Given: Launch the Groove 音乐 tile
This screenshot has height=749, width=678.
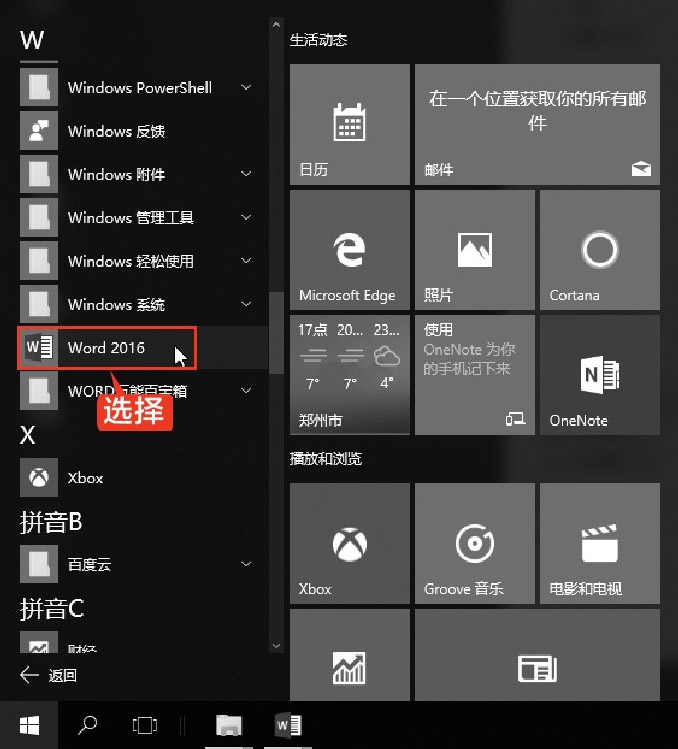Looking at the screenshot, I should [474, 543].
